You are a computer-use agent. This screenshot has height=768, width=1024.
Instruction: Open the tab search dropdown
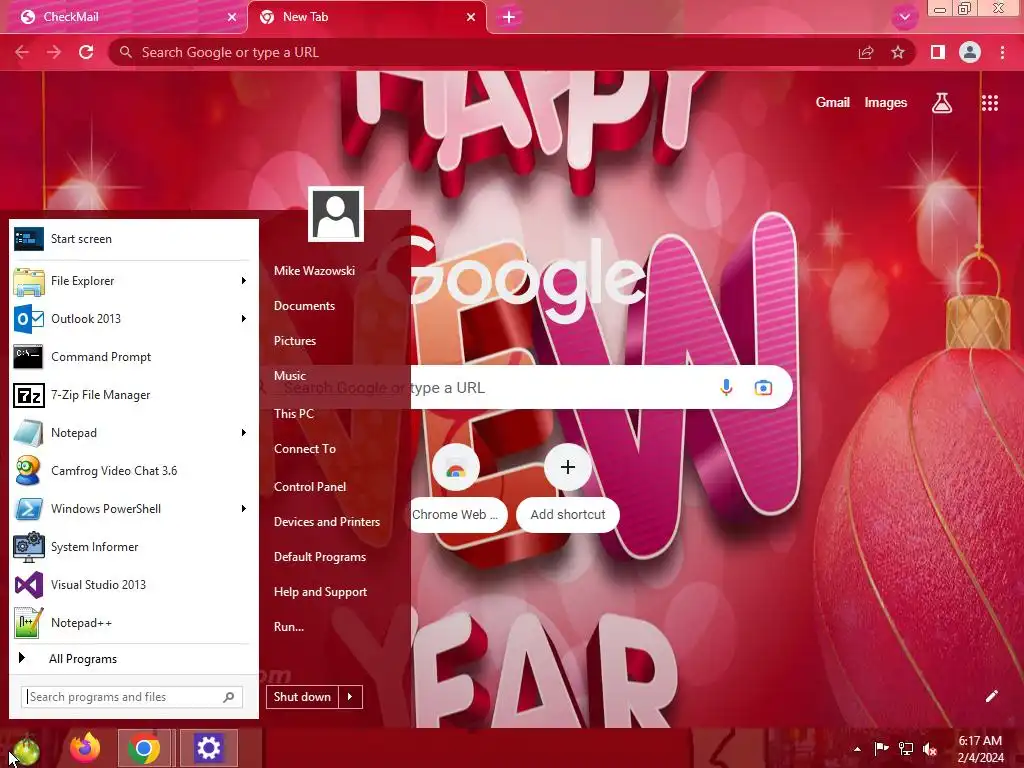[904, 17]
